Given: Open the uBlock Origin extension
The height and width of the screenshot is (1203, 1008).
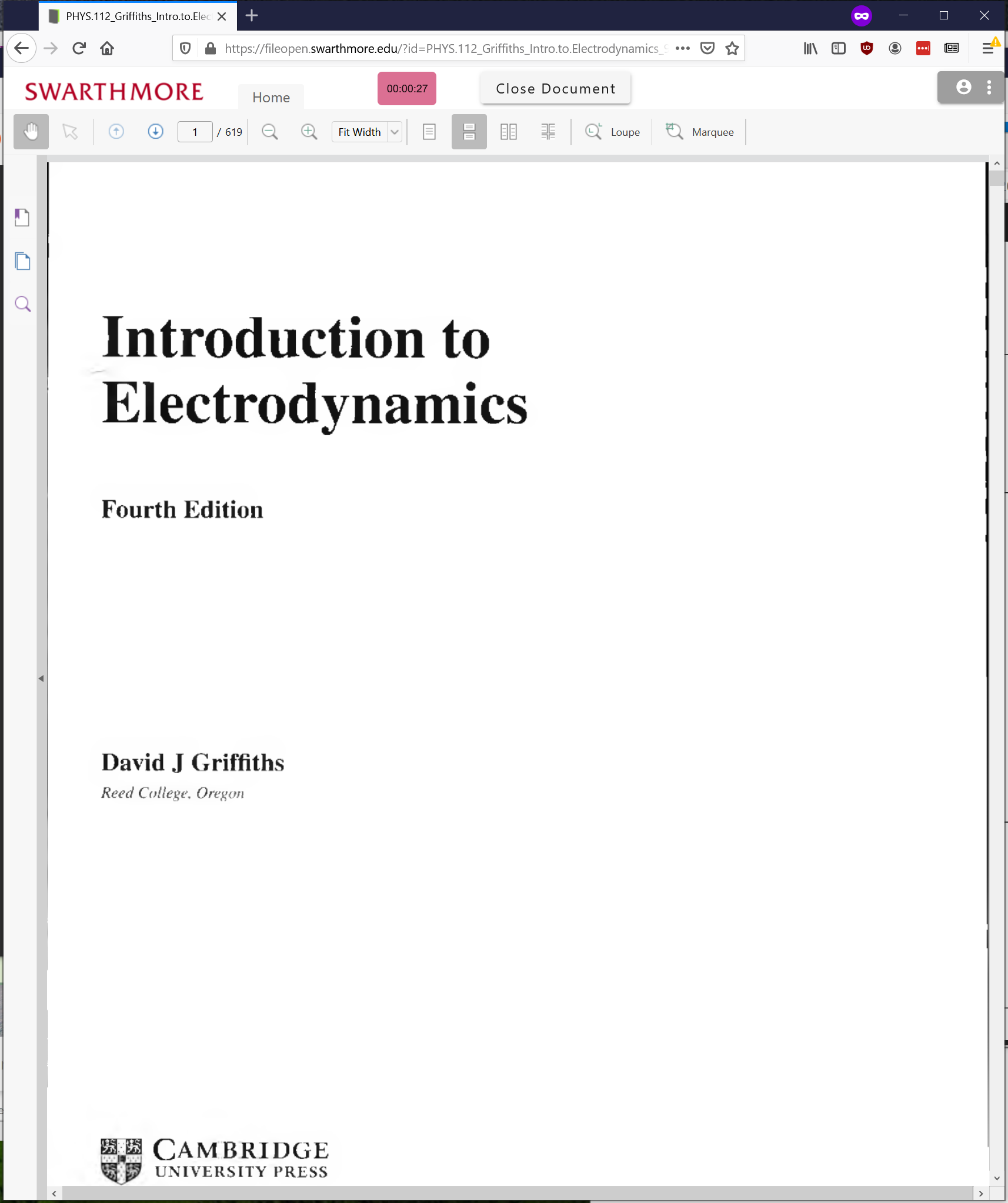Looking at the screenshot, I should (867, 48).
